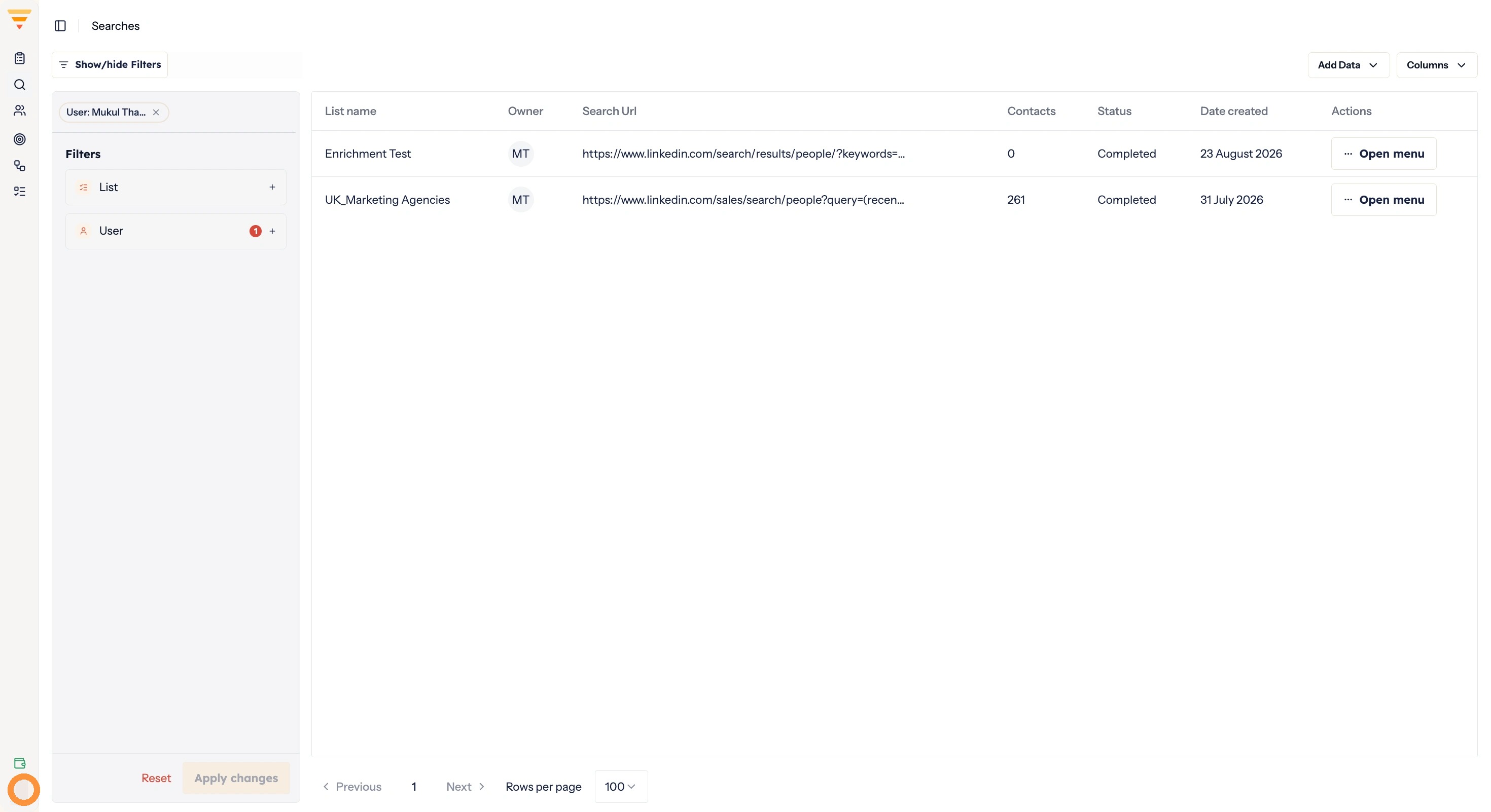Go to Previous page
The height and width of the screenshot is (812, 1491).
(352, 787)
